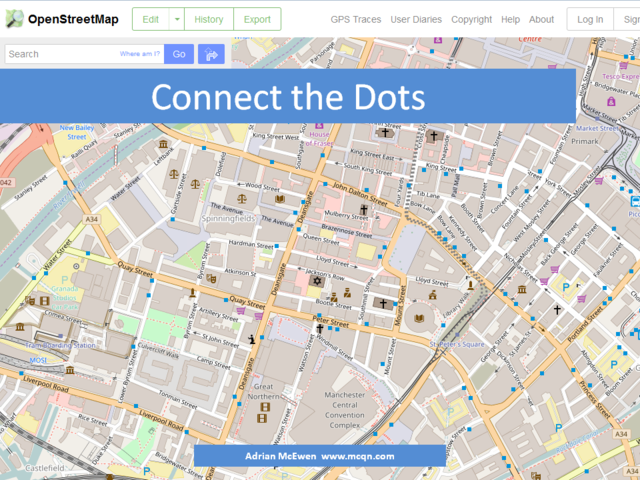Click the Go search button
Image resolution: width=640 pixels, height=480 pixels.
click(x=179, y=54)
